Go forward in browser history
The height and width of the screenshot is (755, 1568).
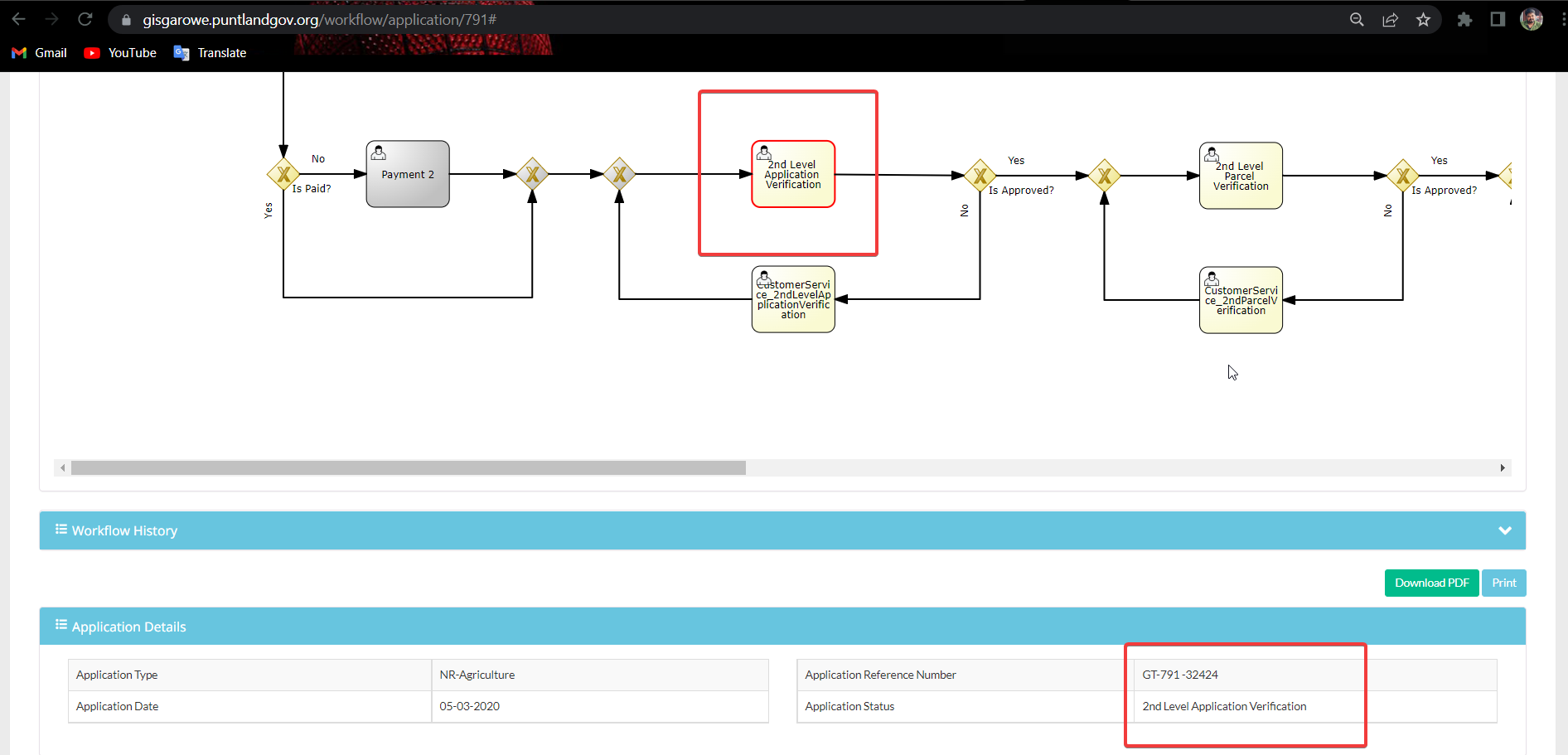point(51,19)
